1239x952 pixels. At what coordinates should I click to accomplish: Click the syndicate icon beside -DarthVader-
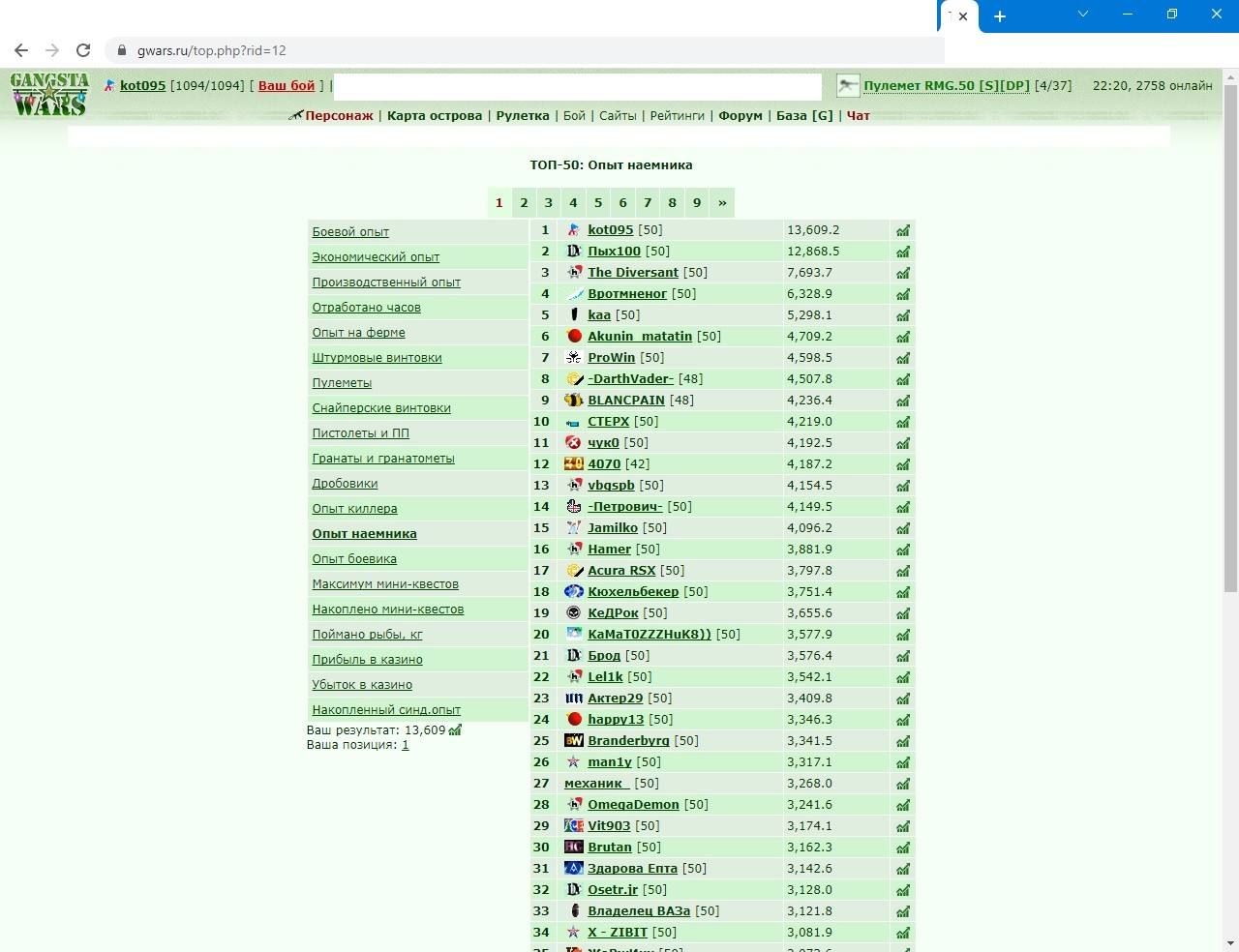pyautogui.click(x=574, y=379)
